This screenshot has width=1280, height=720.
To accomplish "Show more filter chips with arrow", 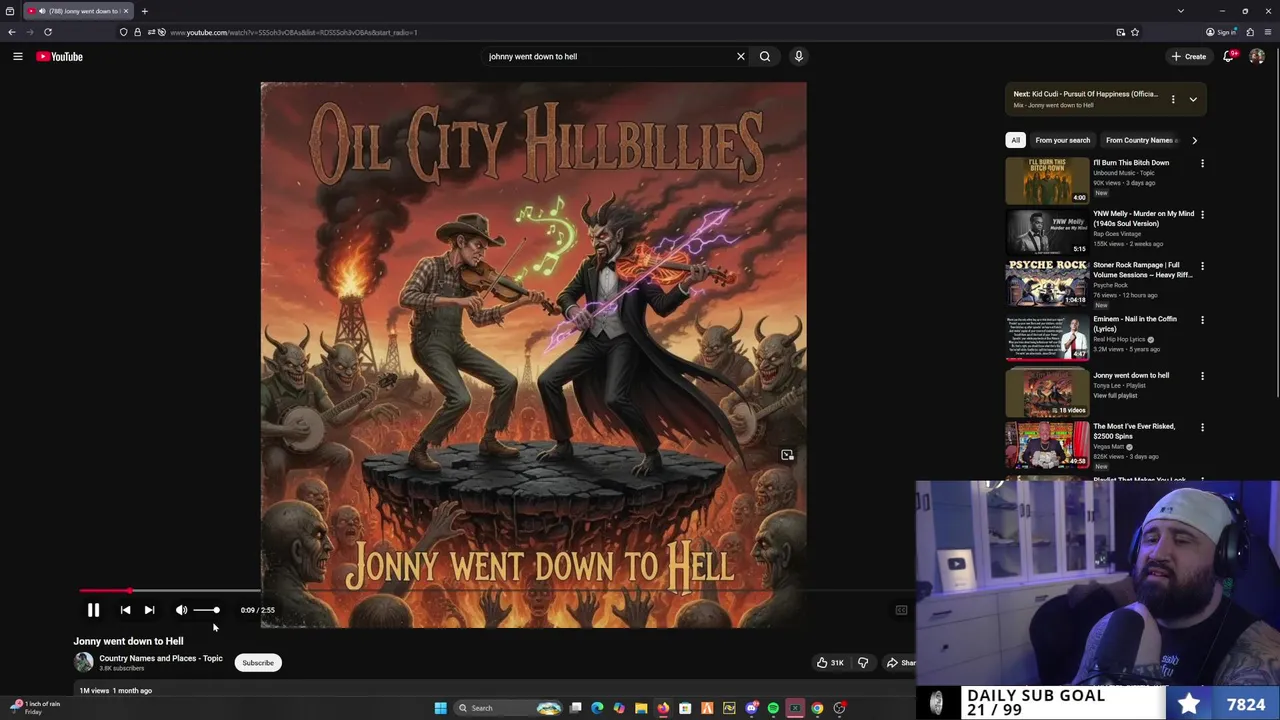I will 1194,140.
